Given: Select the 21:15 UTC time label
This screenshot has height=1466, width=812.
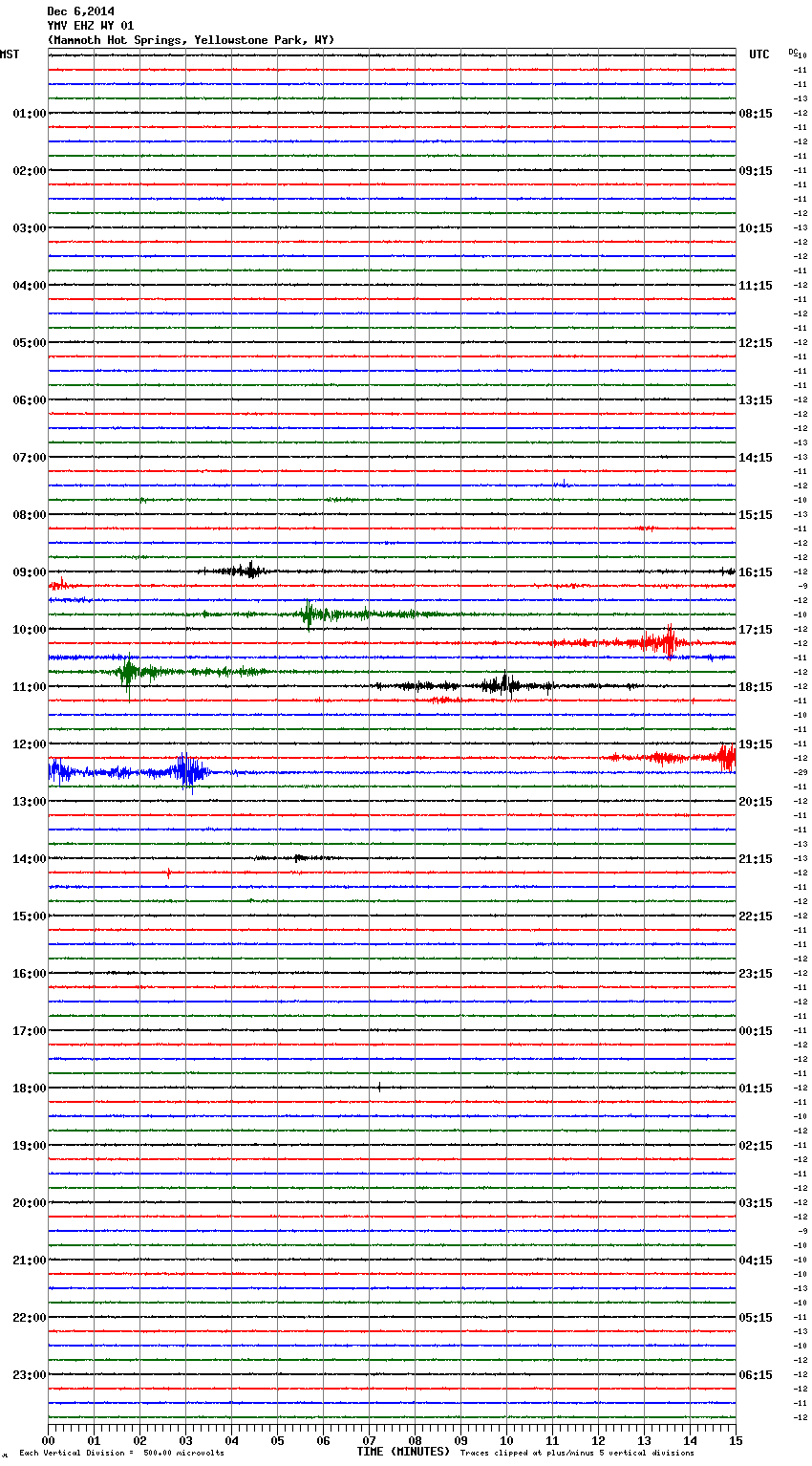Looking at the screenshot, I should tap(756, 859).
